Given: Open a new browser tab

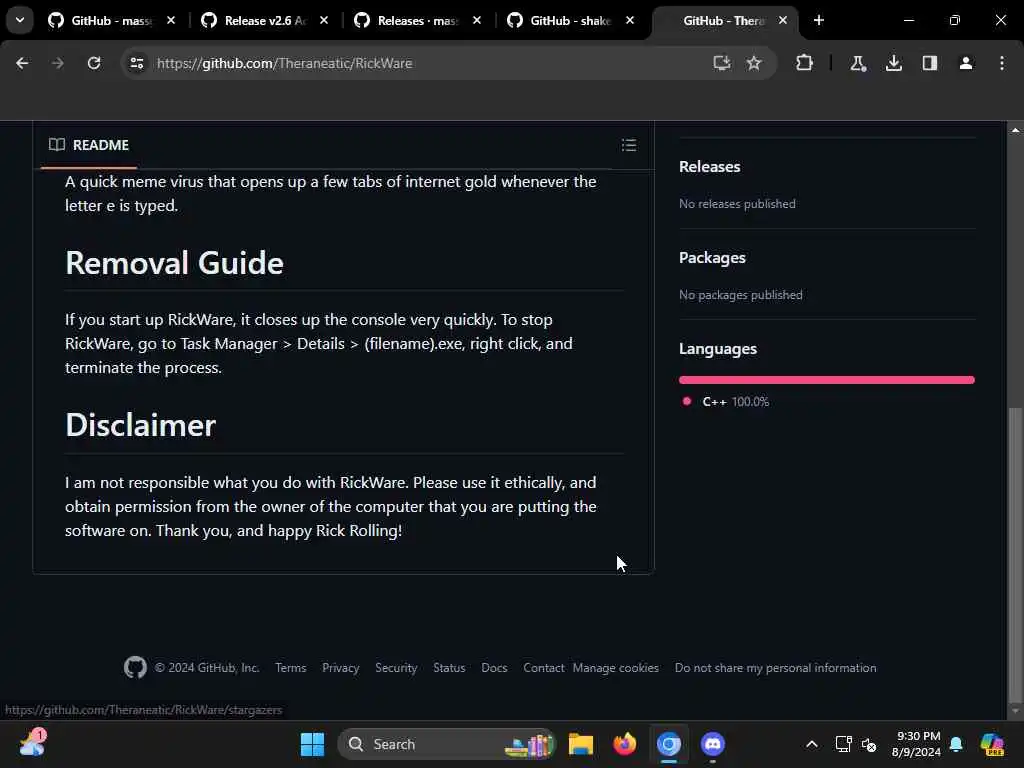Looking at the screenshot, I should tap(819, 20).
